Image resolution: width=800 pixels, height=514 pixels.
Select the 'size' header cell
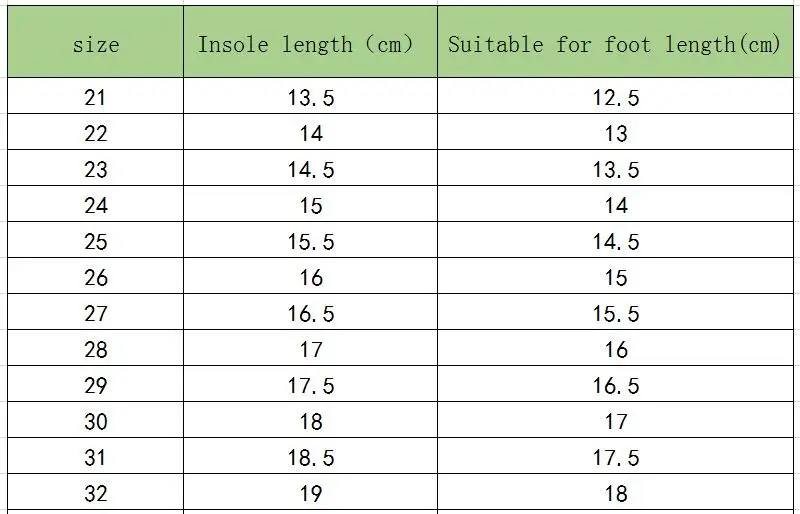tap(95, 42)
